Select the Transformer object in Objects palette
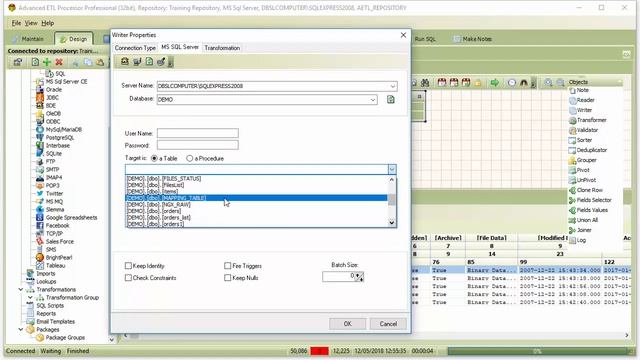Viewport: 640px width, 360px height. pyautogui.click(x=588, y=120)
